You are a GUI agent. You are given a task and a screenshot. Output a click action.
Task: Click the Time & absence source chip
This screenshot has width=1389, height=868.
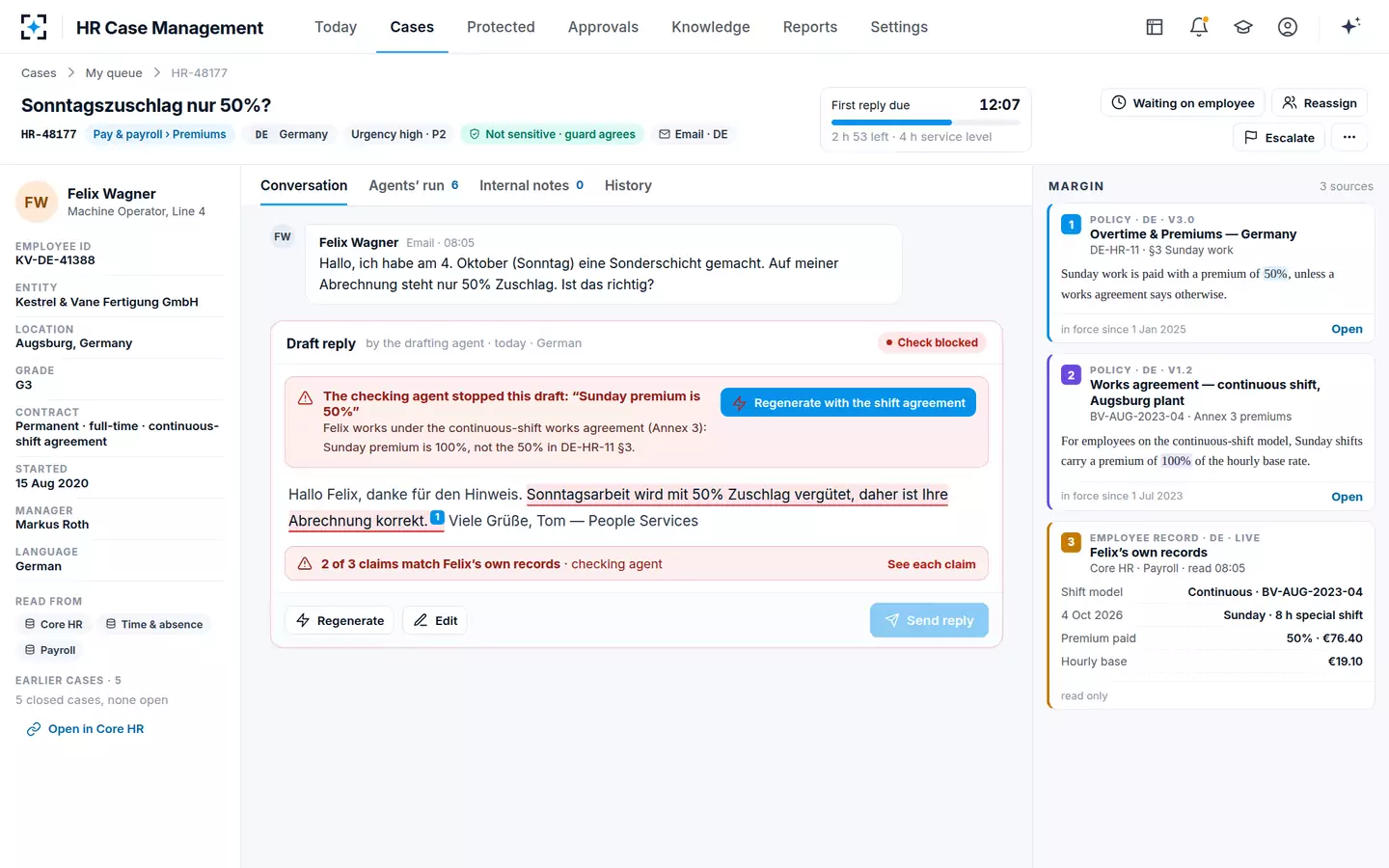(x=154, y=624)
